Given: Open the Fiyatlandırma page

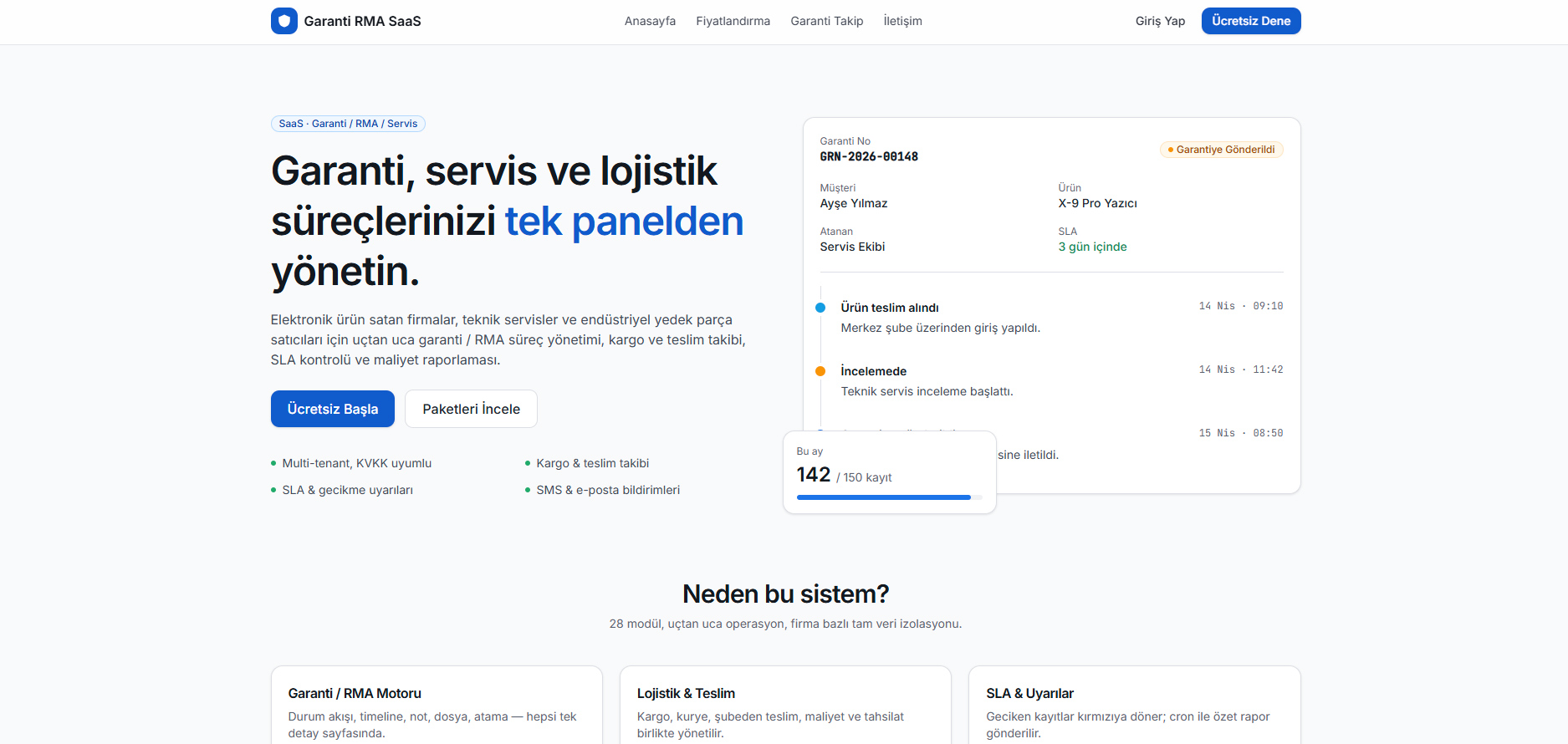Looking at the screenshot, I should tap(733, 21).
